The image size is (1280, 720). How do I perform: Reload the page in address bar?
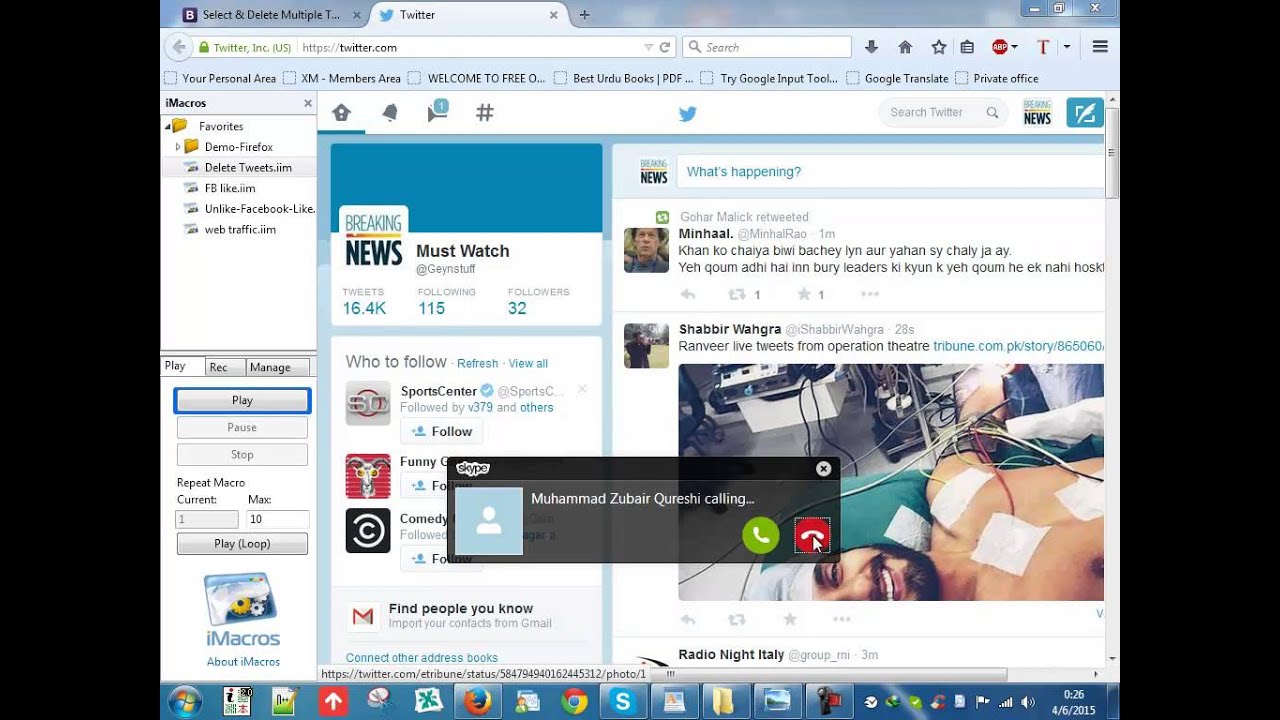coord(664,47)
